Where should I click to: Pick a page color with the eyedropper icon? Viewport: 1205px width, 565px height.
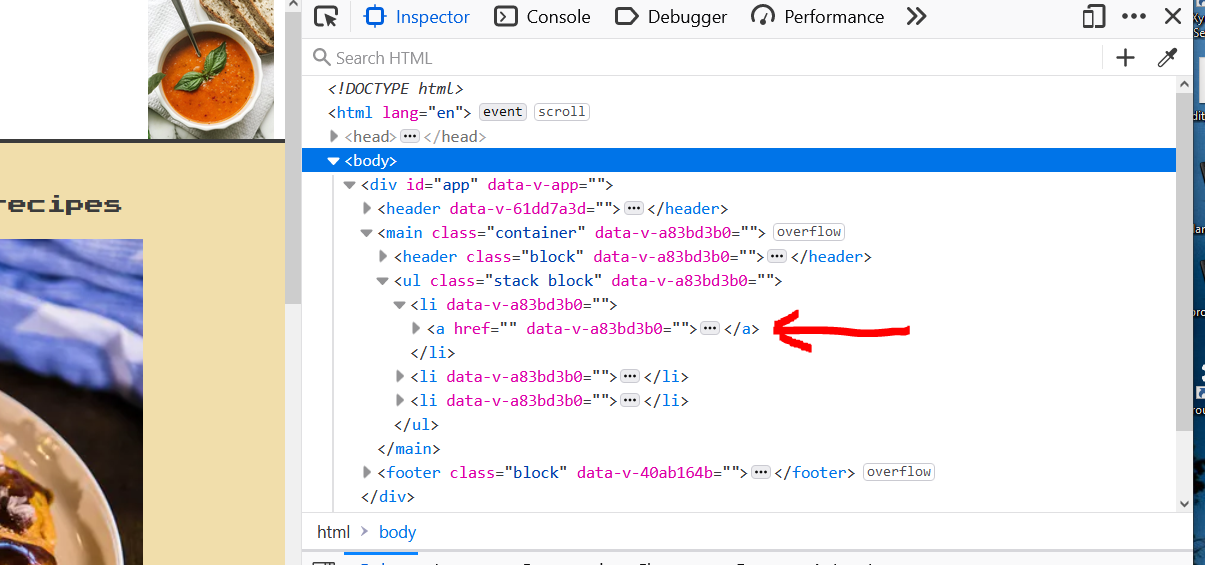1167,58
